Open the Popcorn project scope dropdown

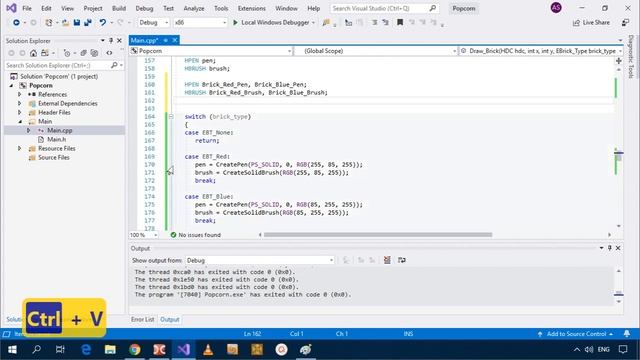click(x=211, y=51)
